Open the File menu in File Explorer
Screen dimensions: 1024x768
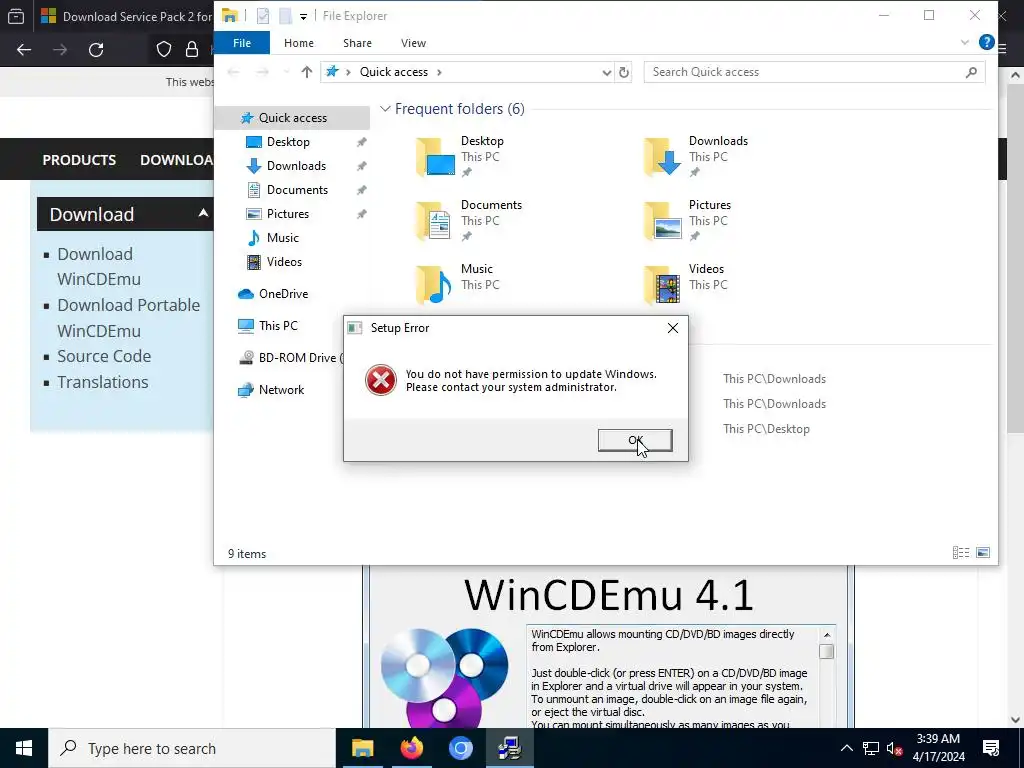coord(242,42)
